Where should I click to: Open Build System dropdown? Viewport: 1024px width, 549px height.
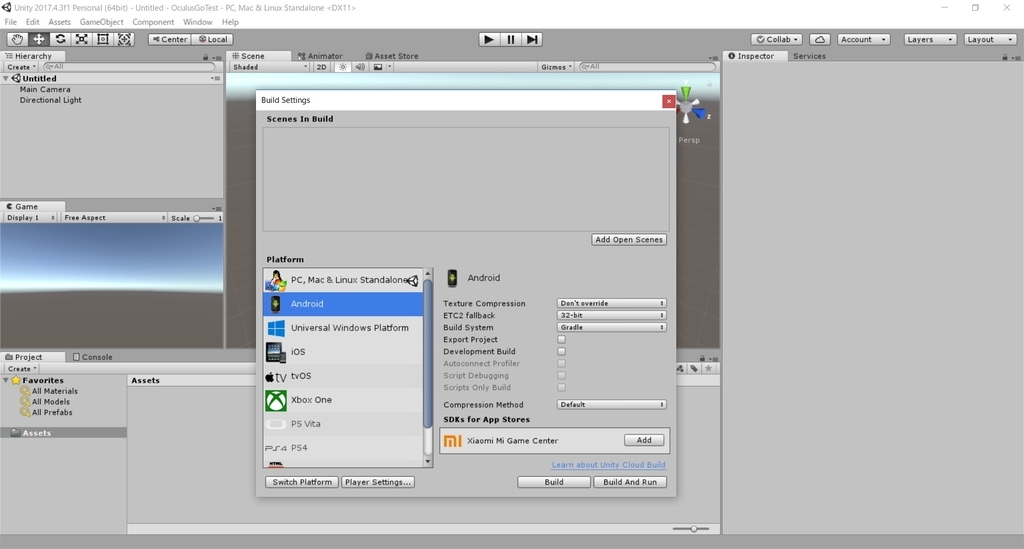611,327
